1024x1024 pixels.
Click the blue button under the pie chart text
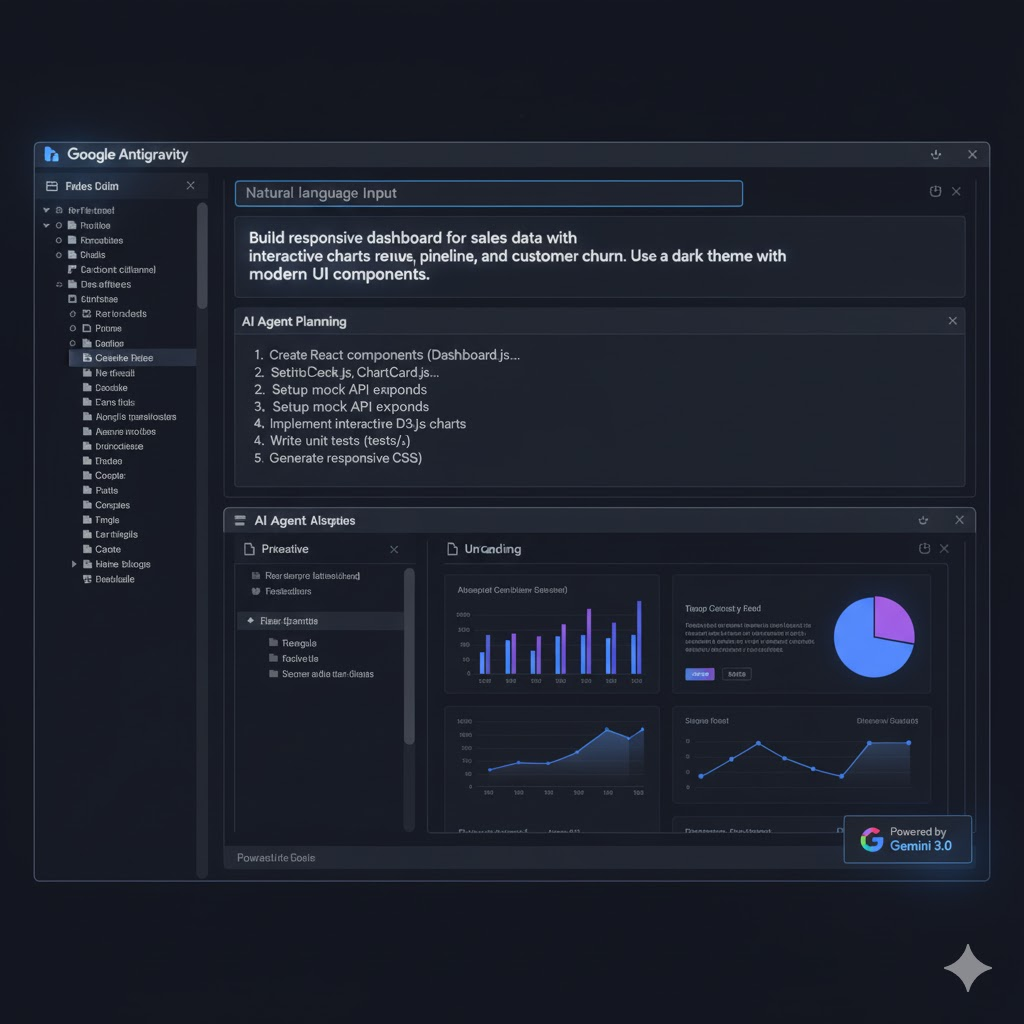[x=699, y=674]
